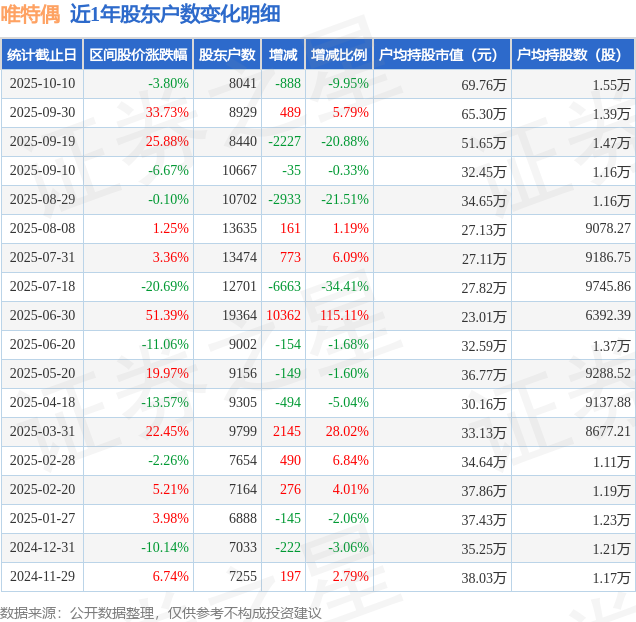Select the 股东户数 column header
Image resolution: width=636 pixels, height=622 pixels.
pos(227,55)
